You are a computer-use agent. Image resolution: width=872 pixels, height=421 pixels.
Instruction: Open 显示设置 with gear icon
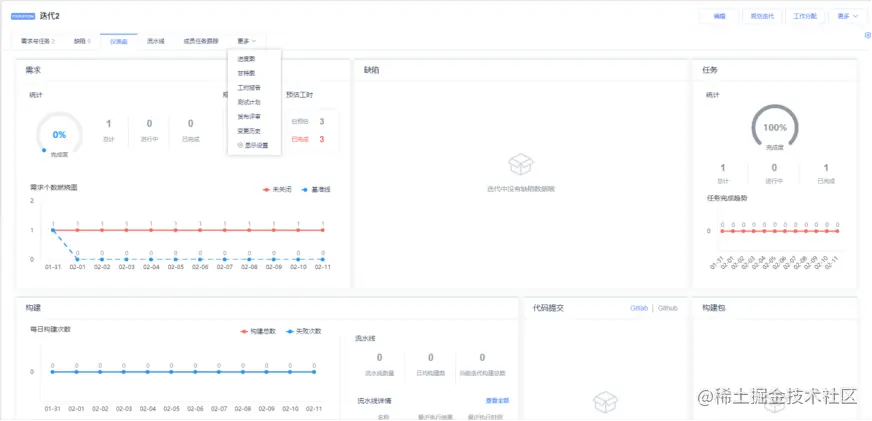252,145
